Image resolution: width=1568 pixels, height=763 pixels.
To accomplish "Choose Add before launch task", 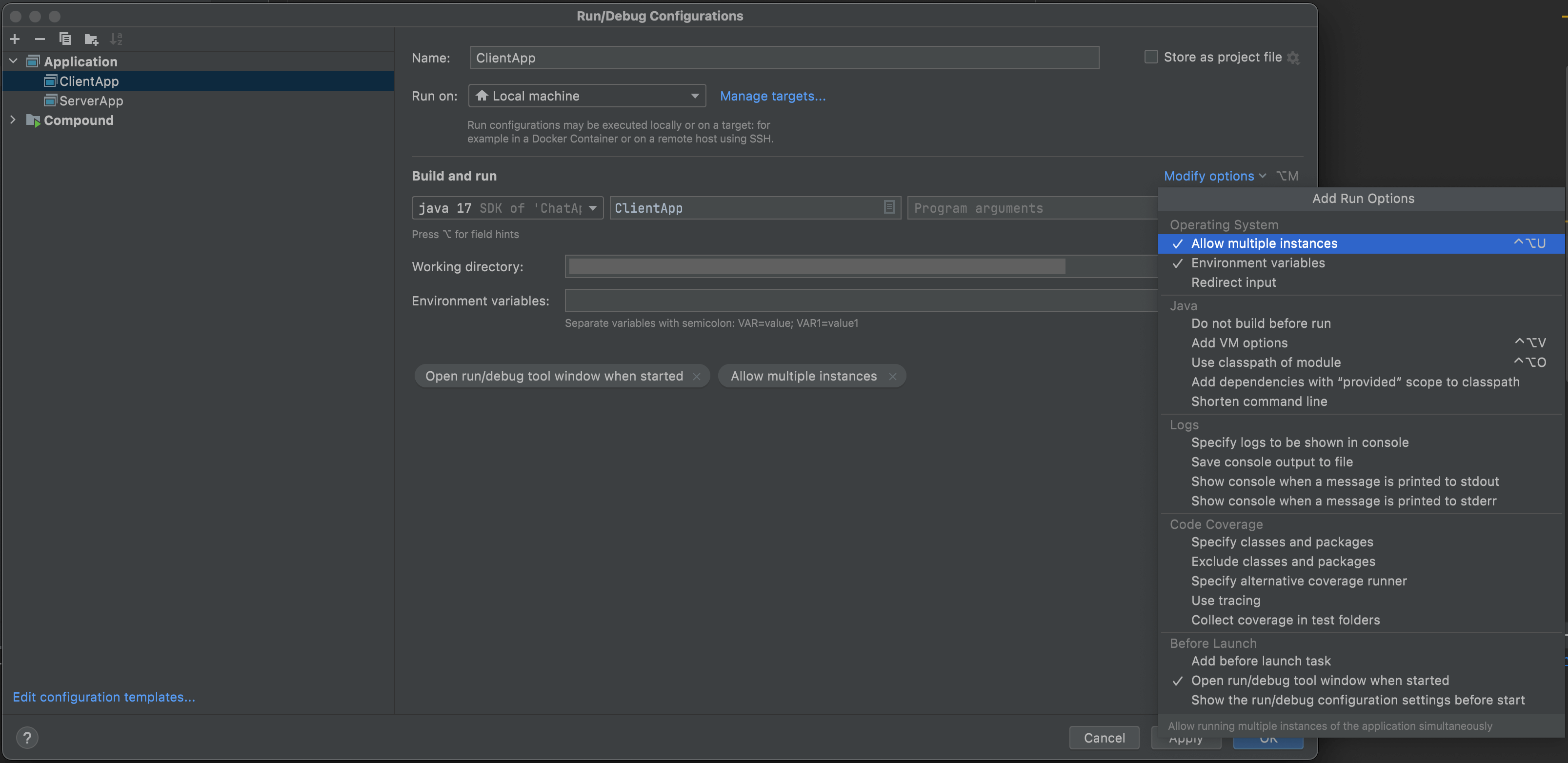I will 1361,661.
